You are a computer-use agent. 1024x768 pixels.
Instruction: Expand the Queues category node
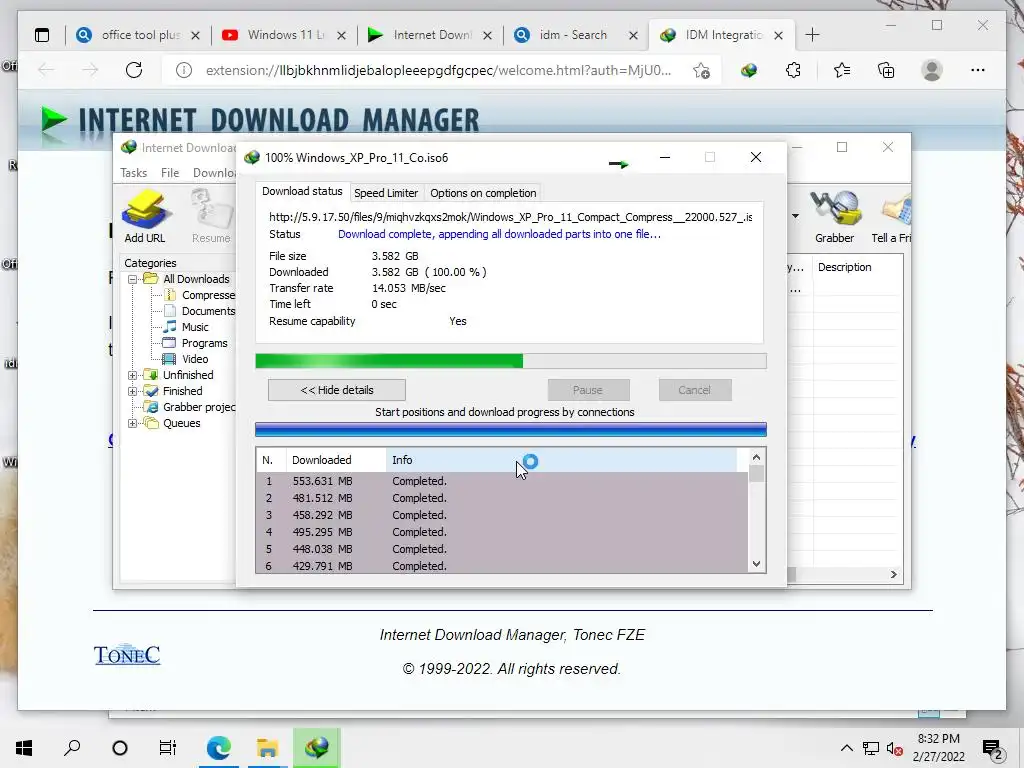(x=133, y=423)
